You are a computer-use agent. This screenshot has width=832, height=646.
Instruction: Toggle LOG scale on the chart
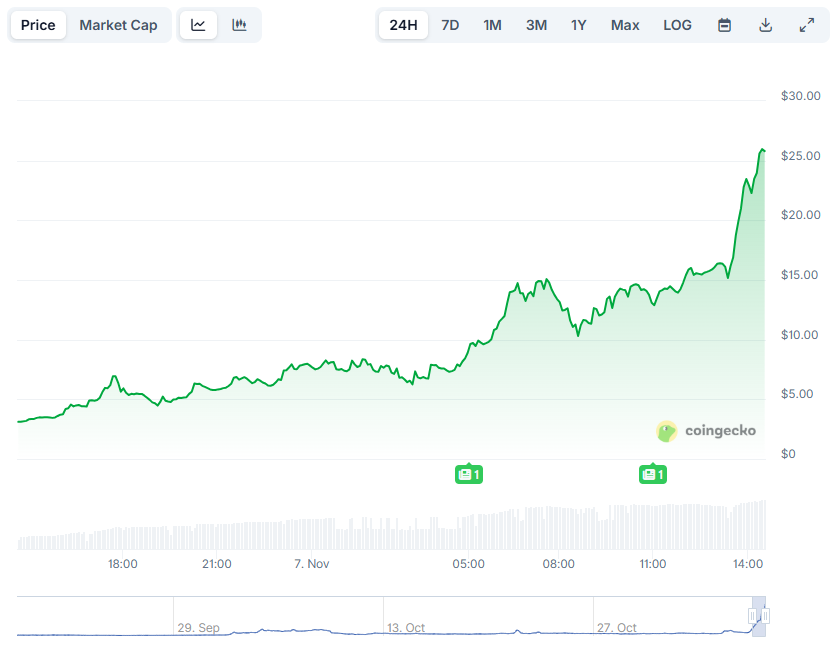tap(677, 25)
